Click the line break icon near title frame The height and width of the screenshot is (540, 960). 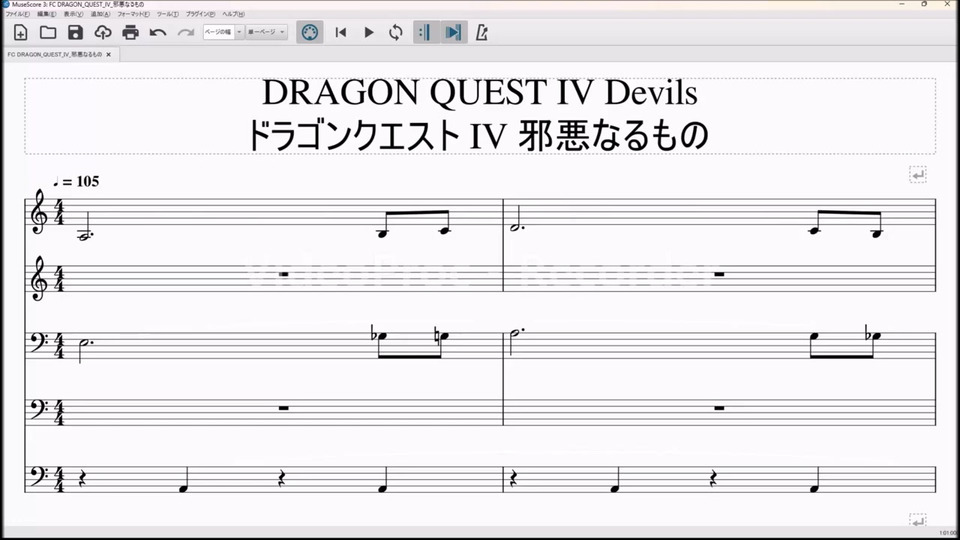(917, 175)
